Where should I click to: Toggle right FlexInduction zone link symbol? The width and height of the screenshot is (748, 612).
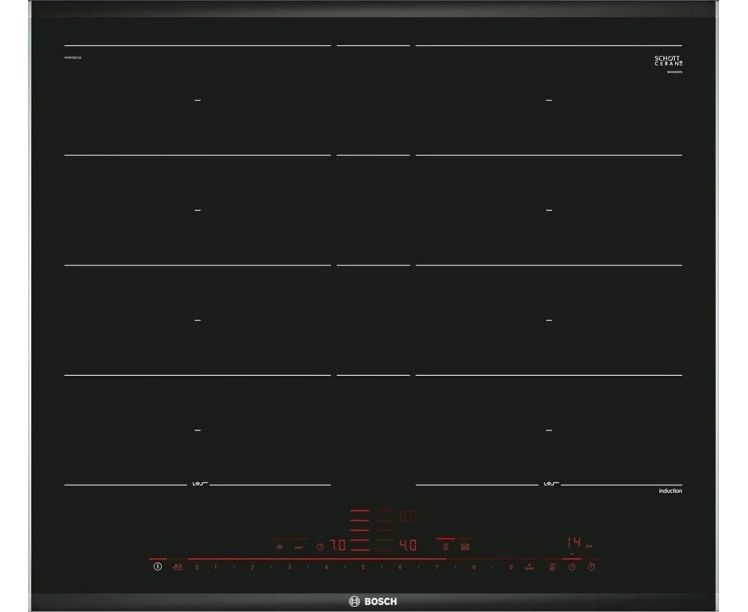point(549,485)
